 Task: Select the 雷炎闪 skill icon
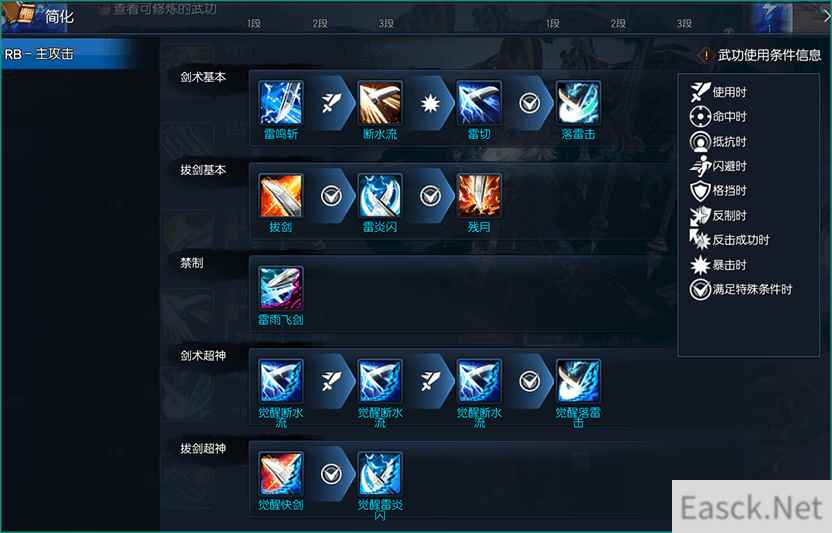(379, 195)
